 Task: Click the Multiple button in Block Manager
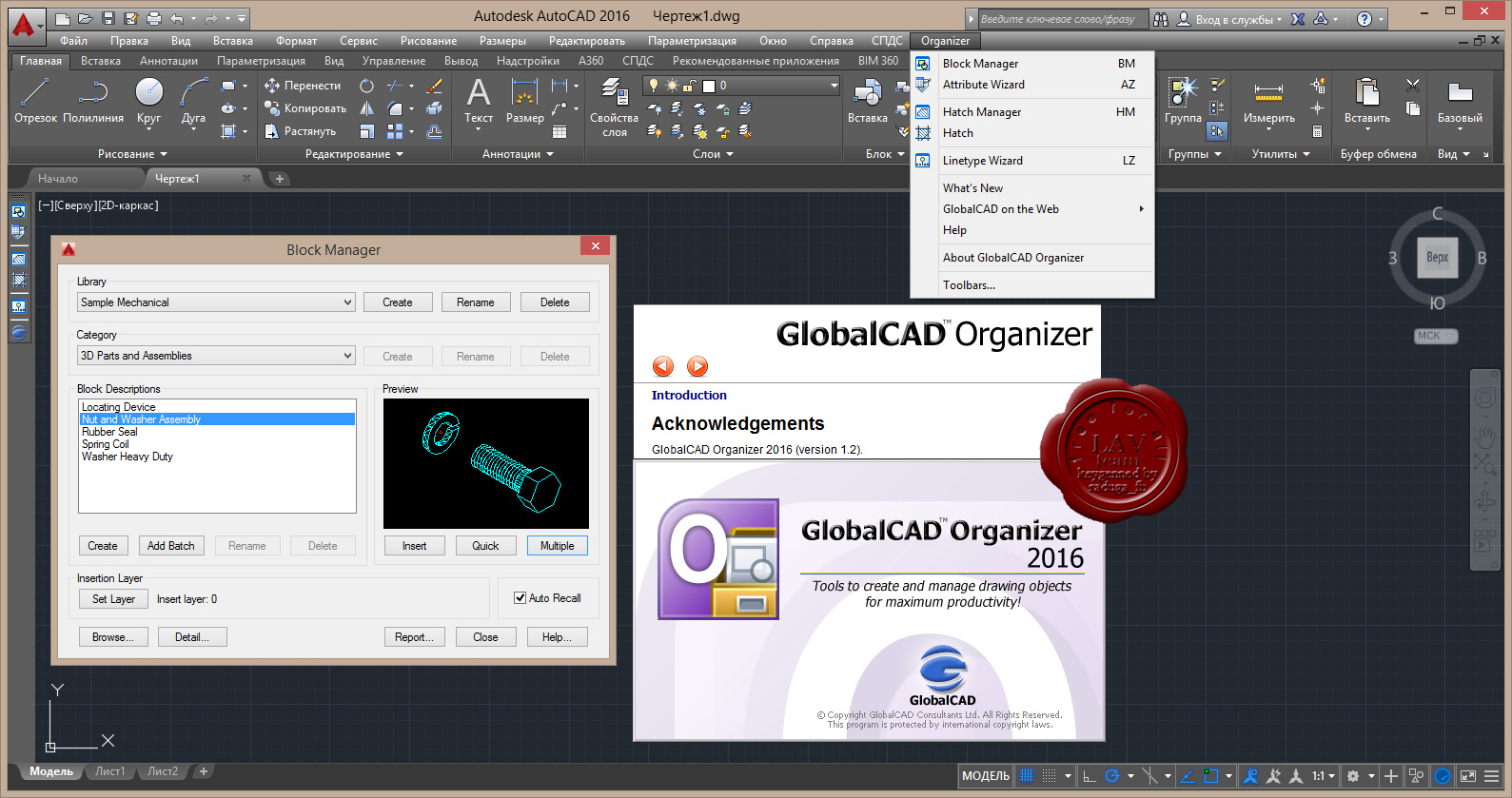tap(557, 546)
